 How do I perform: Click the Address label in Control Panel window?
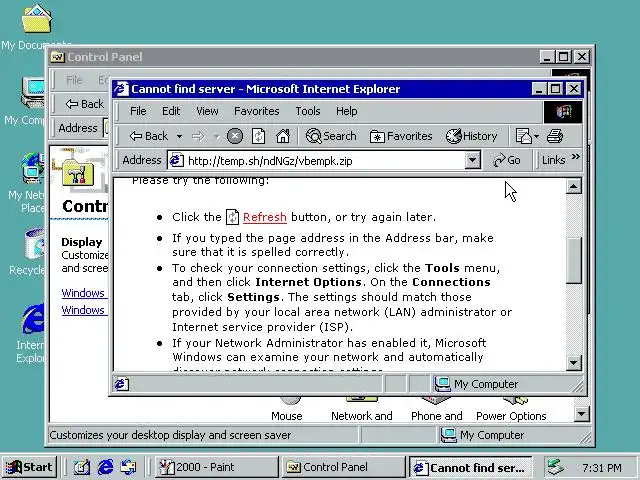pyautogui.click(x=78, y=128)
